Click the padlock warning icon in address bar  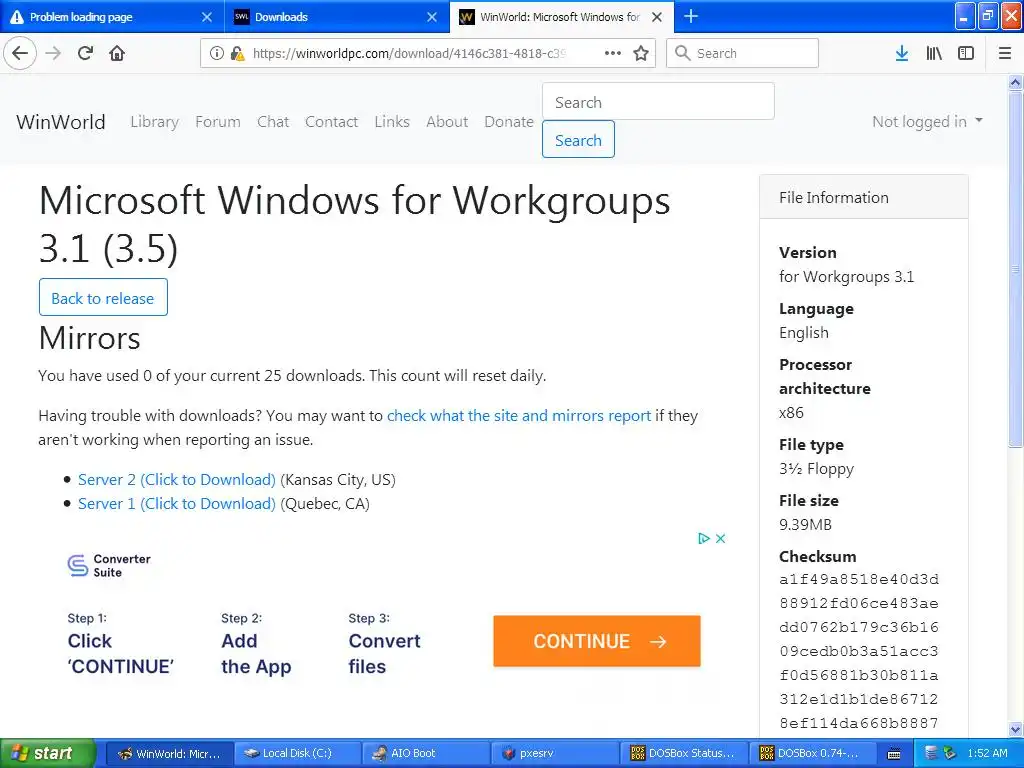(237, 54)
